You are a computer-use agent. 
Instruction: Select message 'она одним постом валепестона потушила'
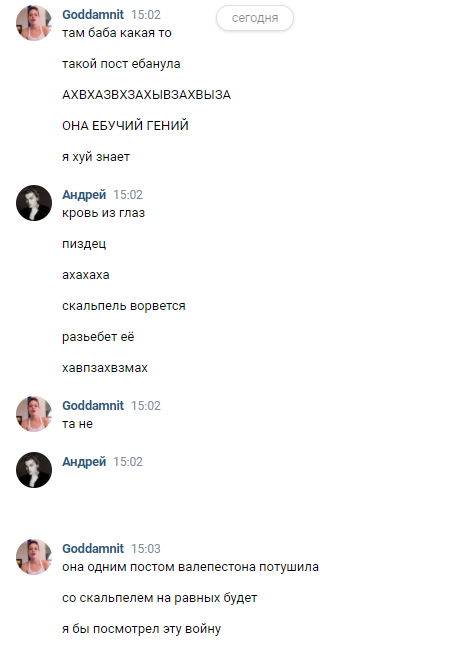[190, 567]
